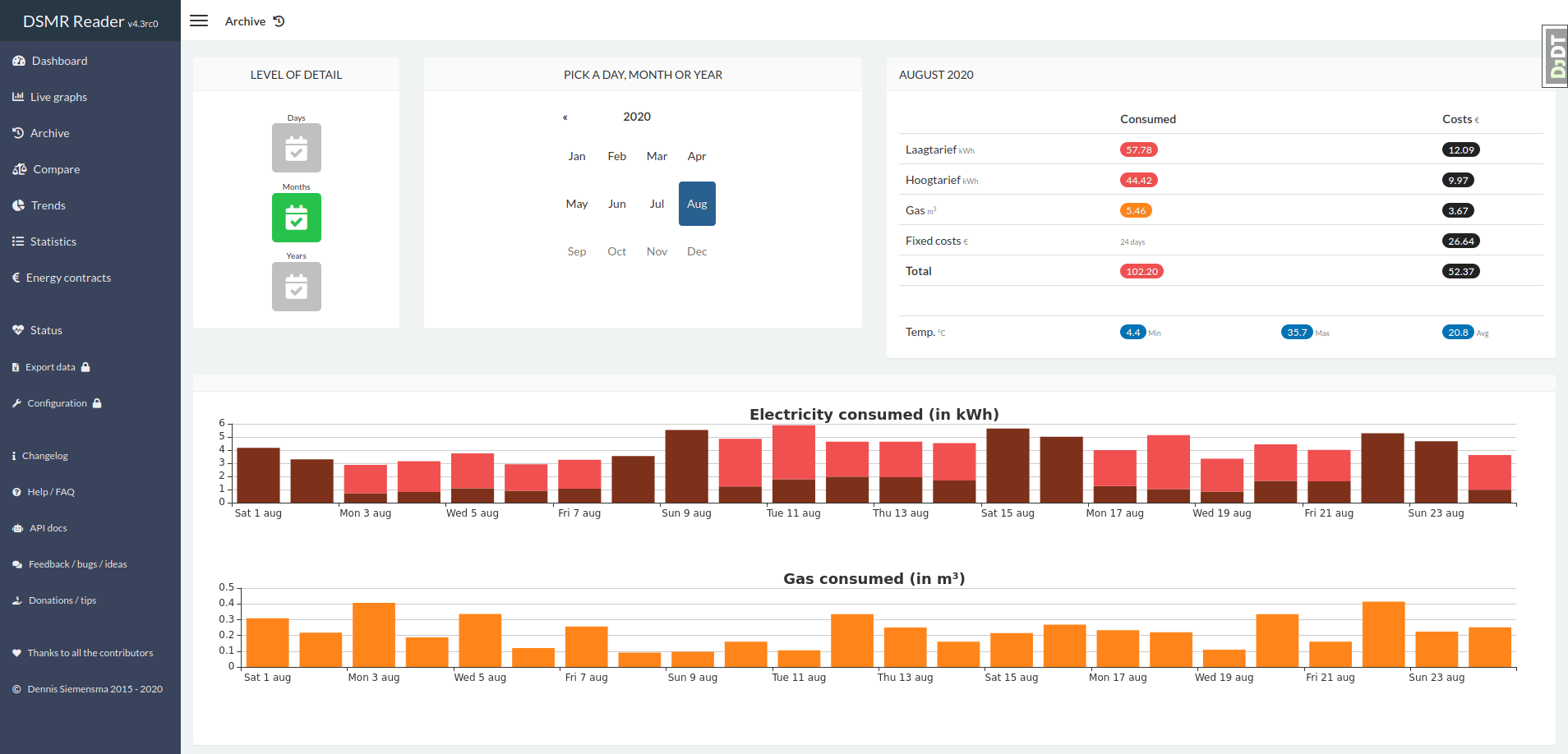Image resolution: width=1568 pixels, height=754 pixels.
Task: Click the Fixed costs value 26.64
Action: 1461,241
